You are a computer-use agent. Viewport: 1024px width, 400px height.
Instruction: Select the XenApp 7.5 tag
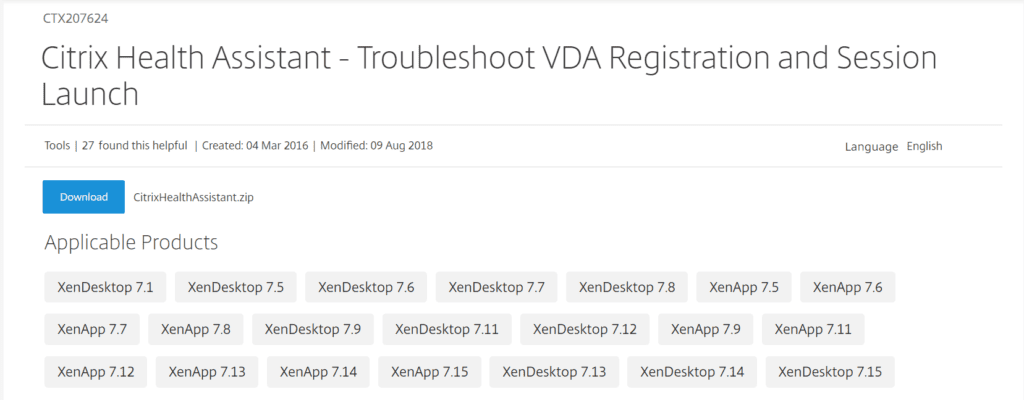[x=743, y=287]
